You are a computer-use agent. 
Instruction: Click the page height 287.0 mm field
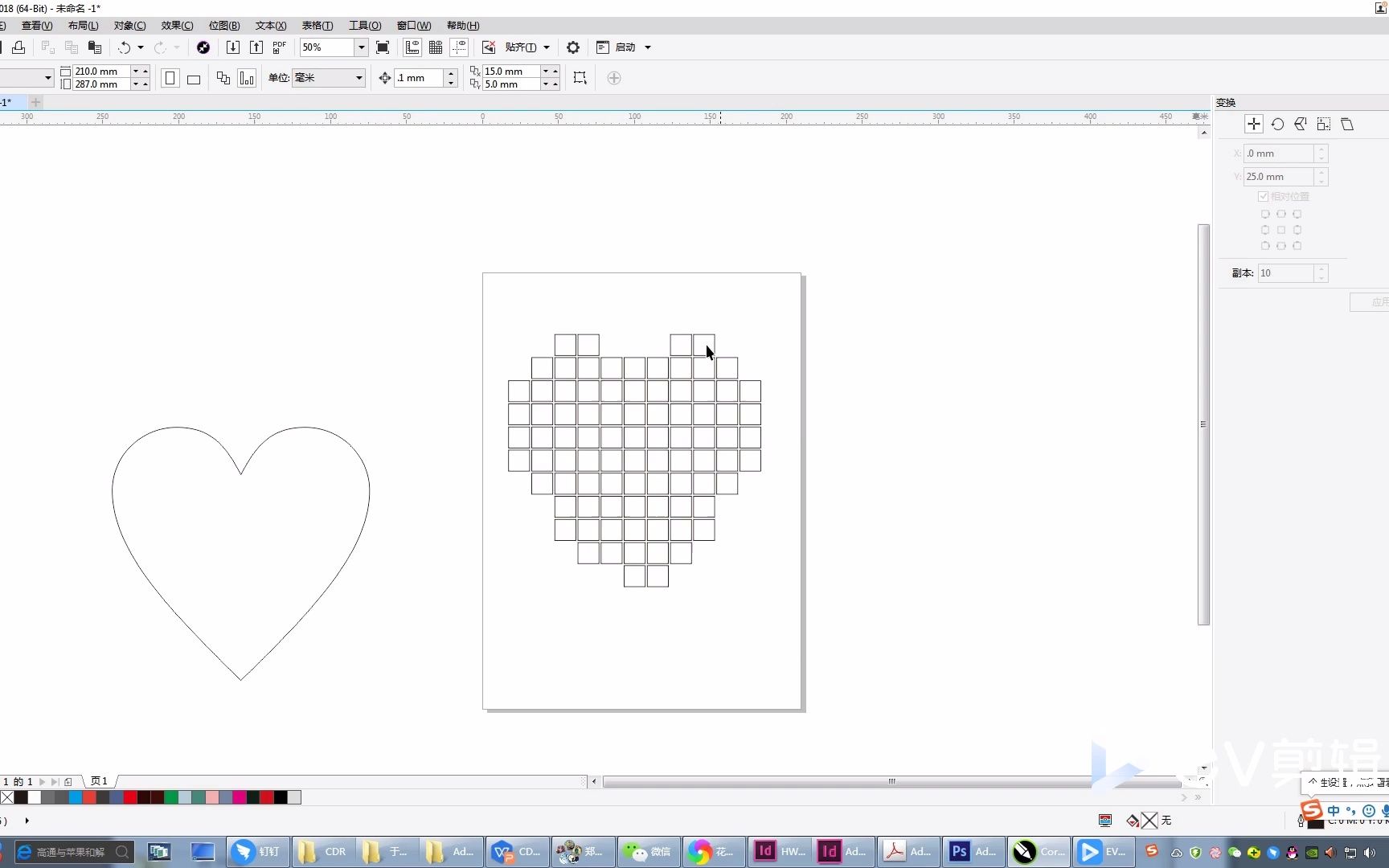pos(101,84)
